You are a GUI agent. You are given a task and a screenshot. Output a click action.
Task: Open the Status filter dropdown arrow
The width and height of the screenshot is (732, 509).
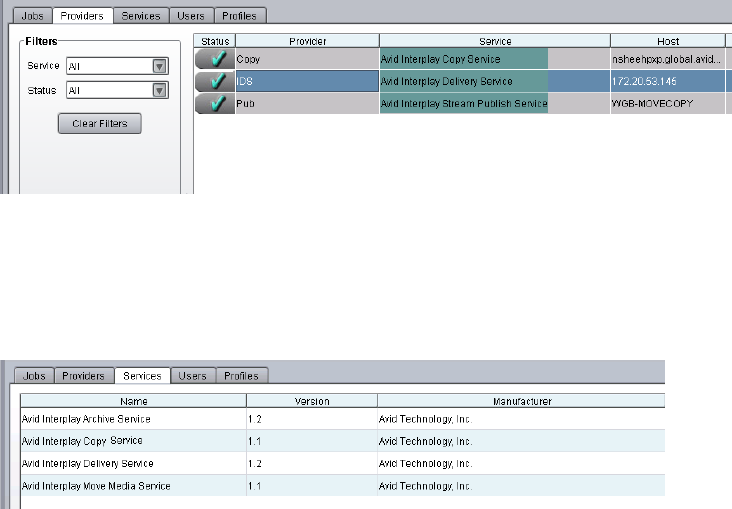pyautogui.click(x=160, y=90)
